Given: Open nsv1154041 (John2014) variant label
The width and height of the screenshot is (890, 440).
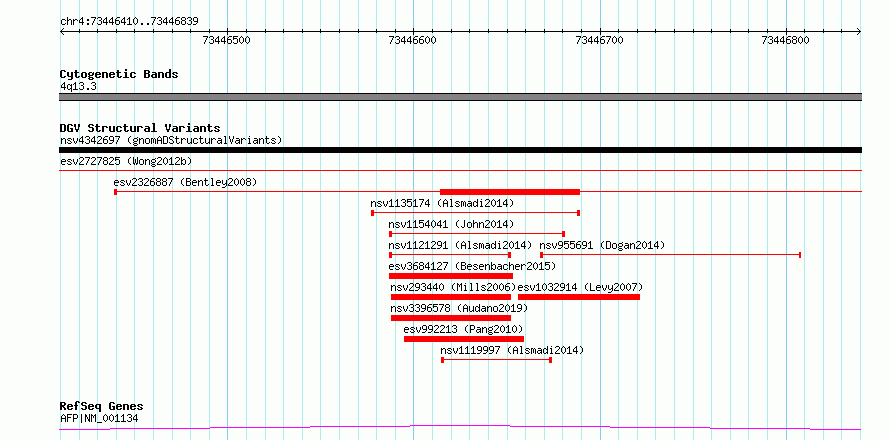Looking at the screenshot, I should (x=451, y=224).
